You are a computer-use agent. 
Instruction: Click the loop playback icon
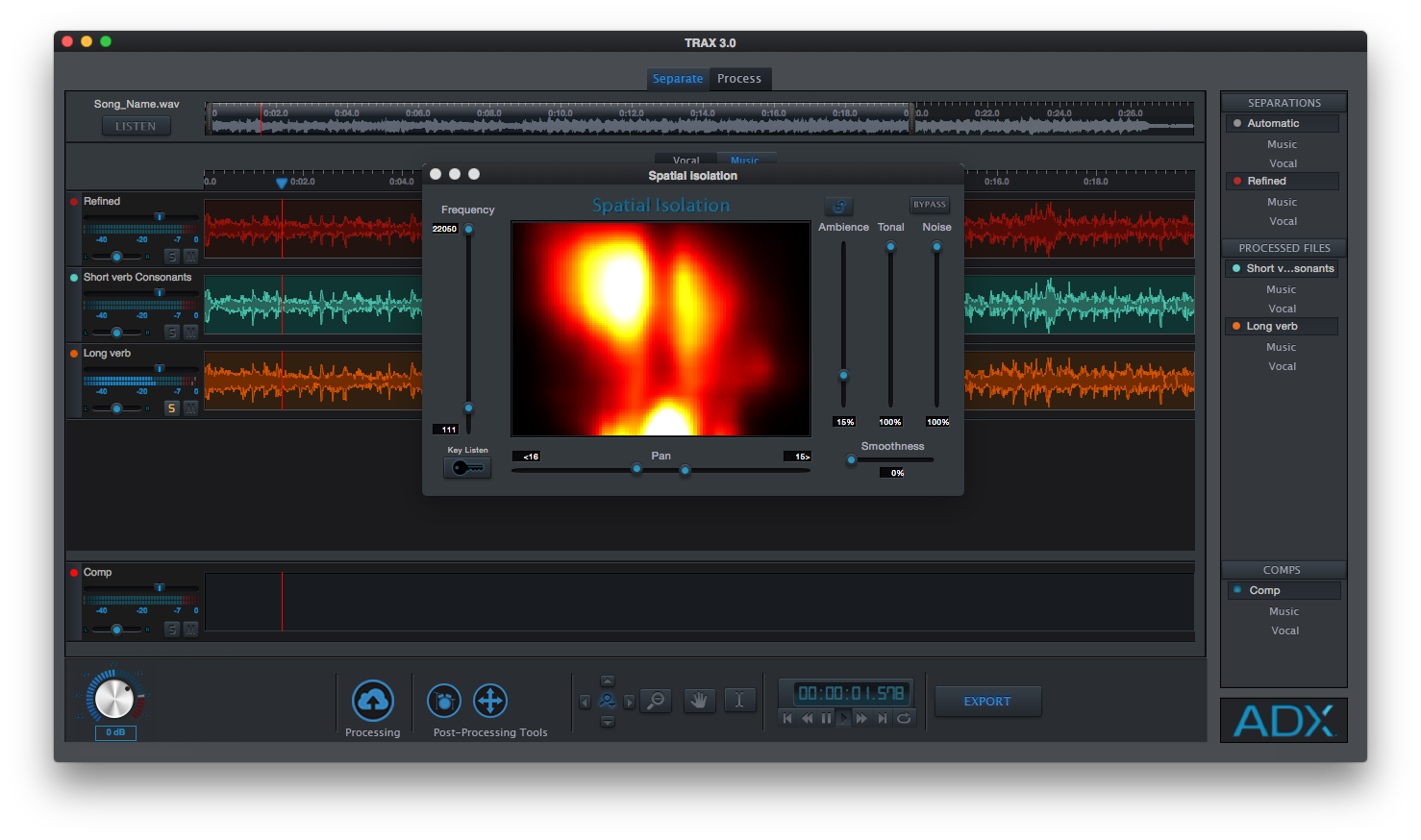pyautogui.click(x=904, y=718)
